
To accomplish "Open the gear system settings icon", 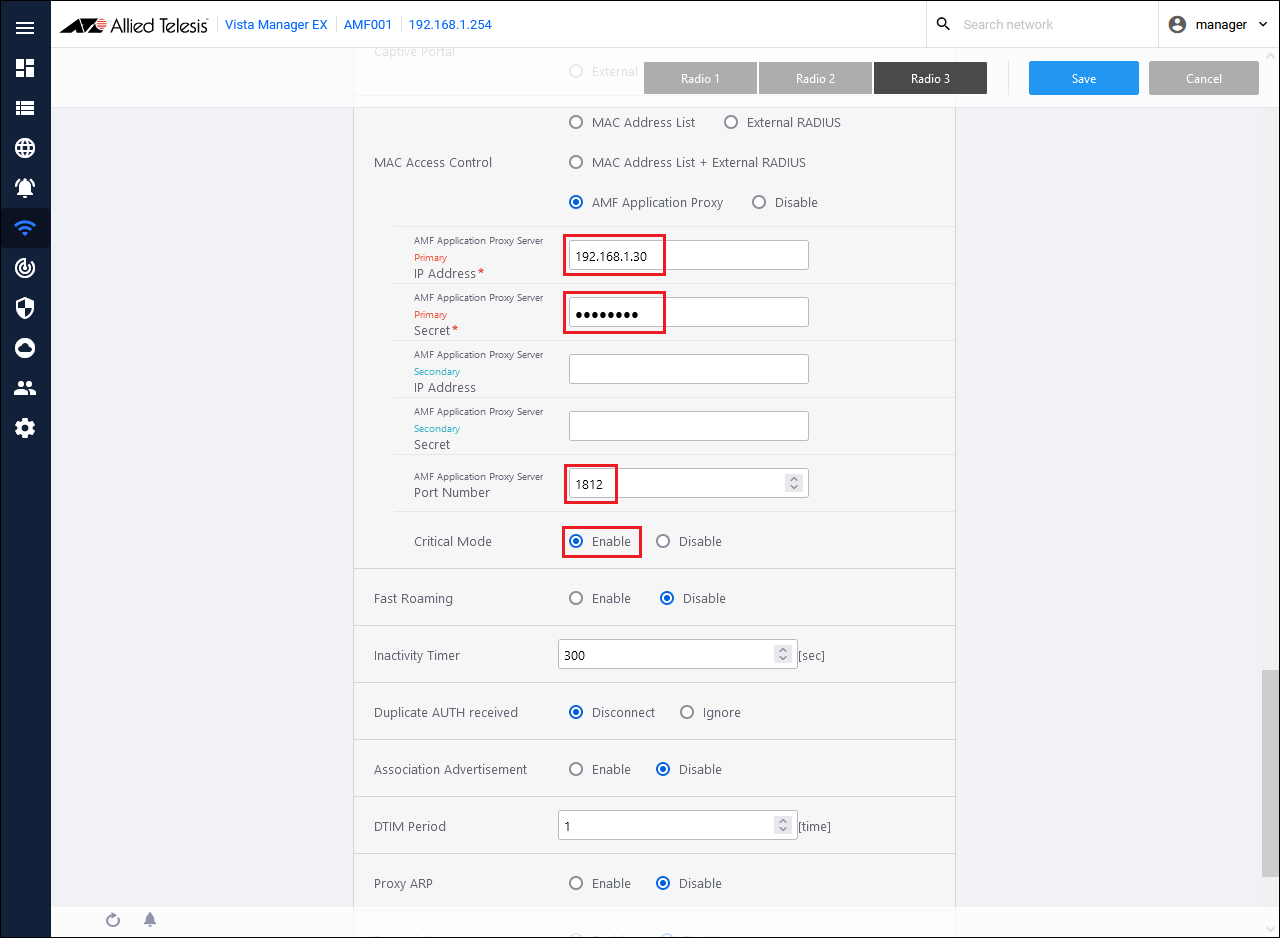I will coord(25,428).
